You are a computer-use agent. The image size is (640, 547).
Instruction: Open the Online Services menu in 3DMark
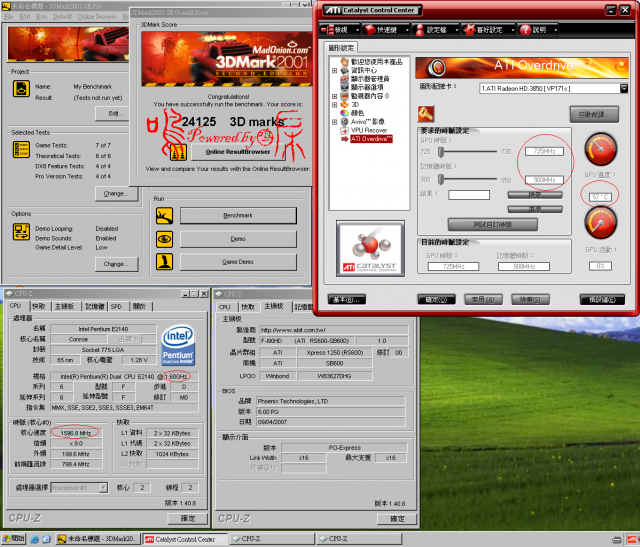(97, 17)
